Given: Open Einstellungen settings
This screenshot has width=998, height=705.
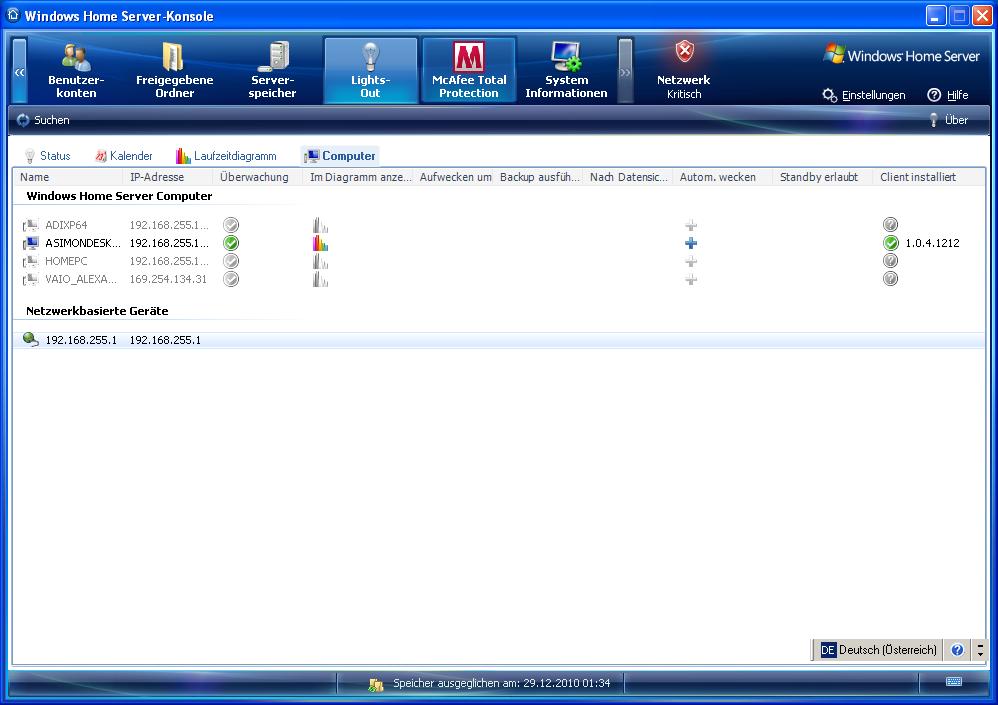Looking at the screenshot, I should point(864,95).
